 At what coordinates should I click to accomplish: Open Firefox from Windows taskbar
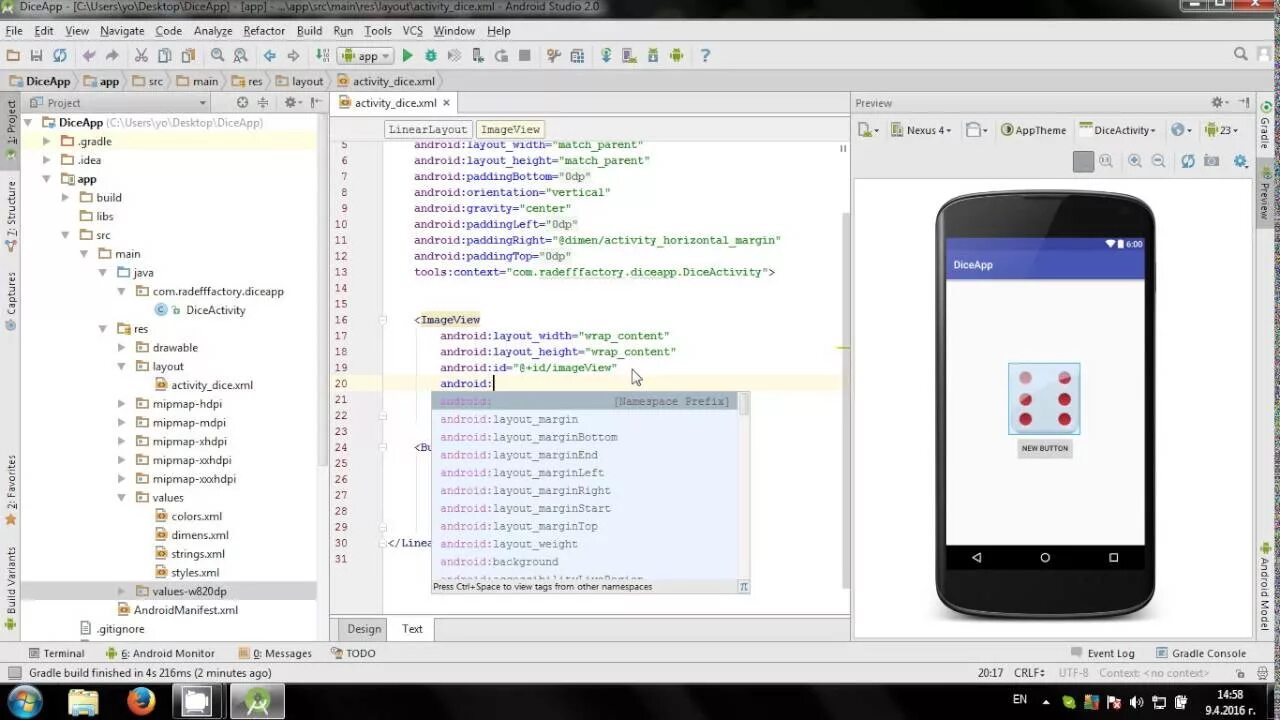141,701
